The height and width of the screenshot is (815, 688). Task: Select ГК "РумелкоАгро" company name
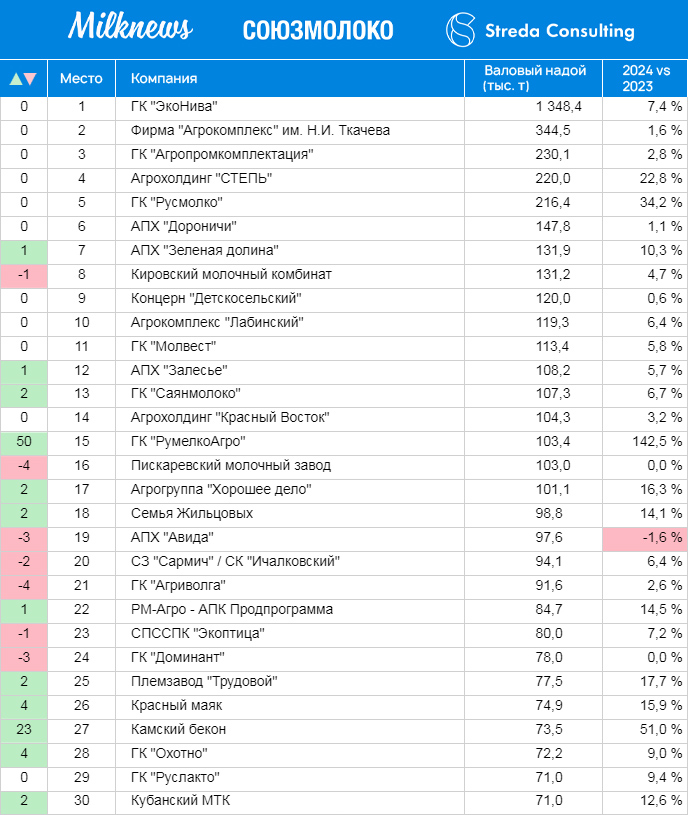188,441
